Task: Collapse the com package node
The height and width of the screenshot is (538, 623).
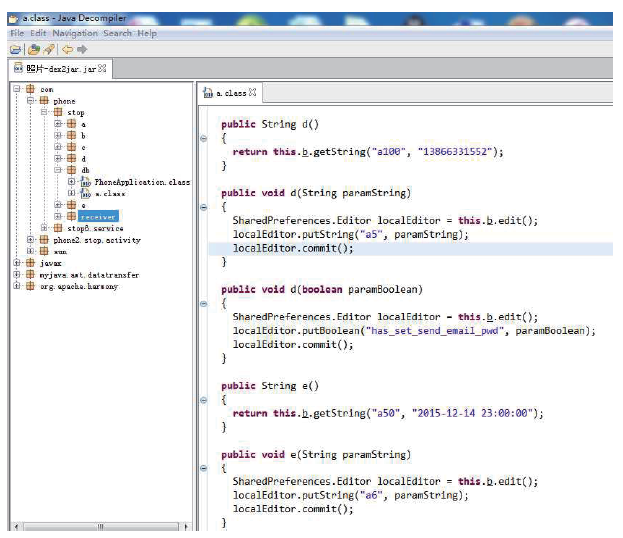Action: click(x=18, y=90)
